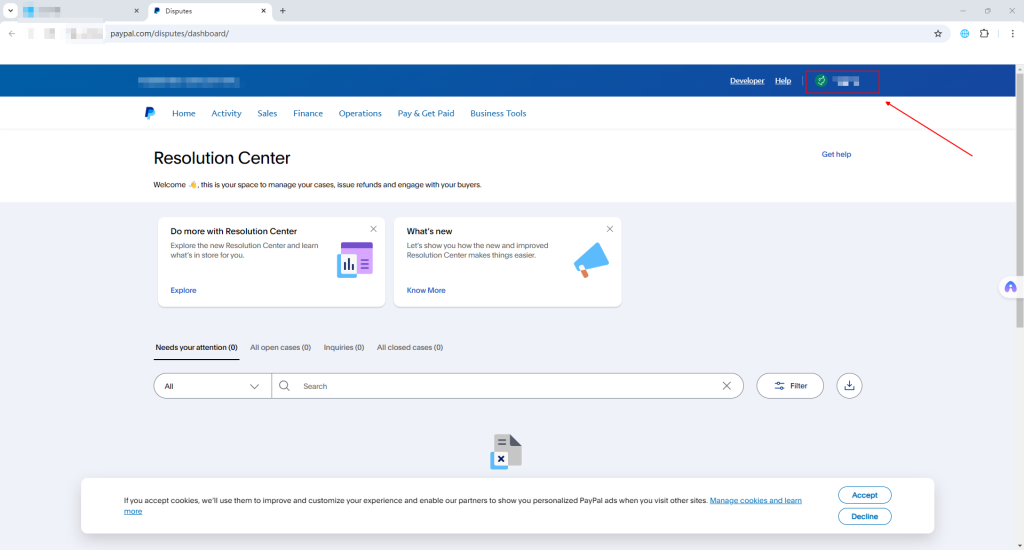Viewport: 1024px width, 550px height.
Task: Go to Home in navigation
Action: [x=184, y=114]
